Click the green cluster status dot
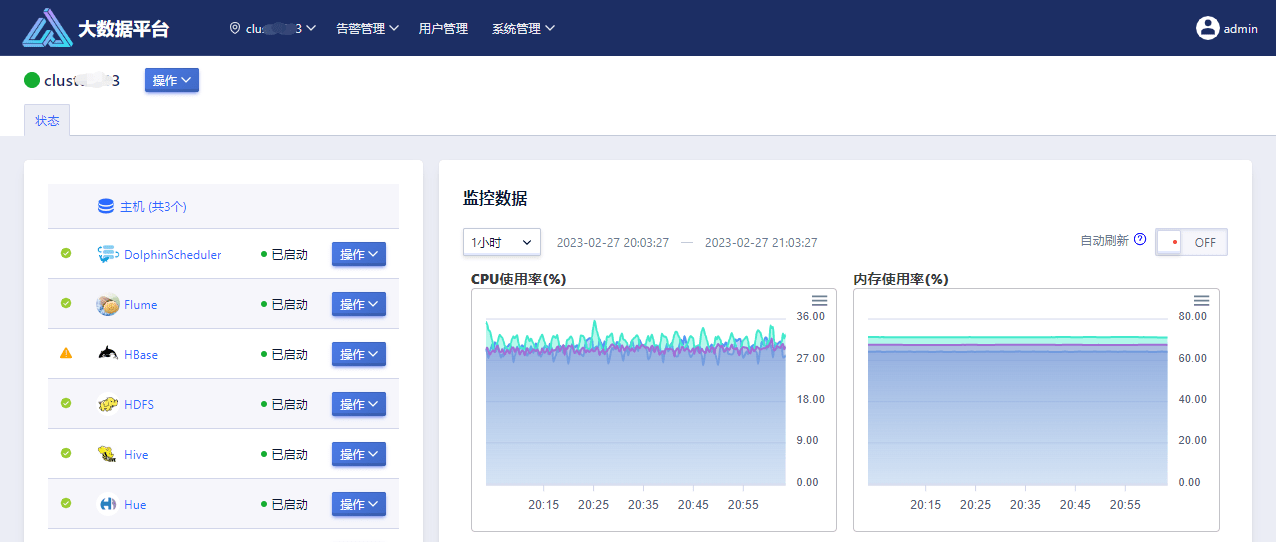The height and width of the screenshot is (542, 1276). click(x=32, y=80)
